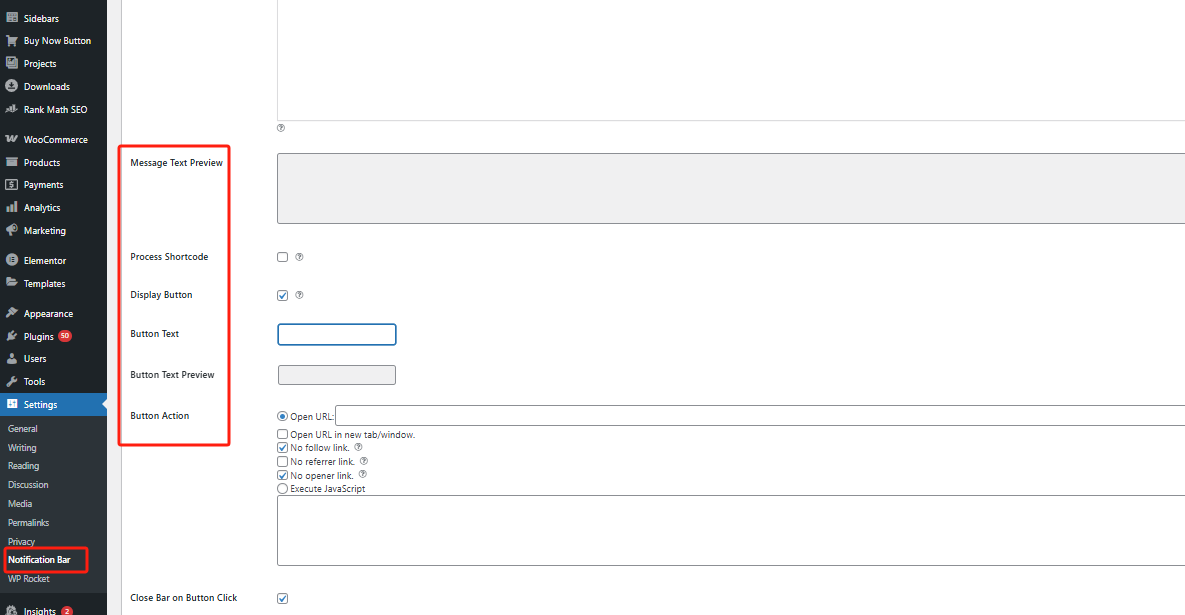Click the Analytics bar chart icon
1185x615 pixels.
coord(12,207)
